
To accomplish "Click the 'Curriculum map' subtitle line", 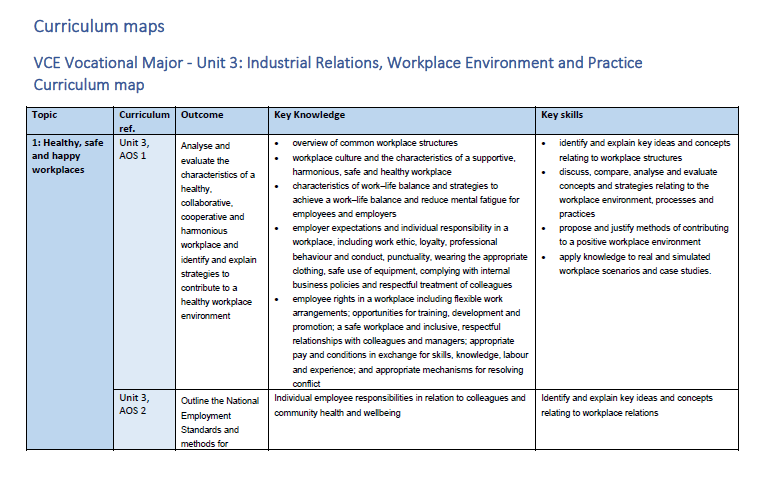I will pos(89,85).
